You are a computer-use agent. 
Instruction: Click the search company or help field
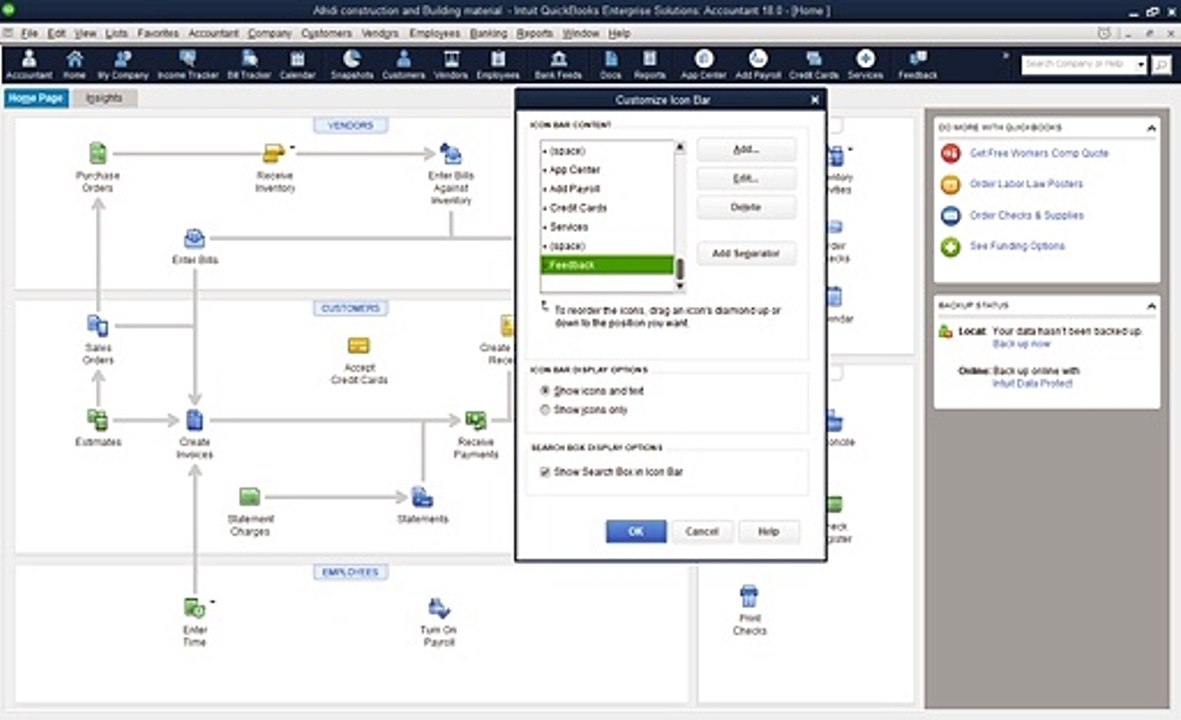[1078, 65]
